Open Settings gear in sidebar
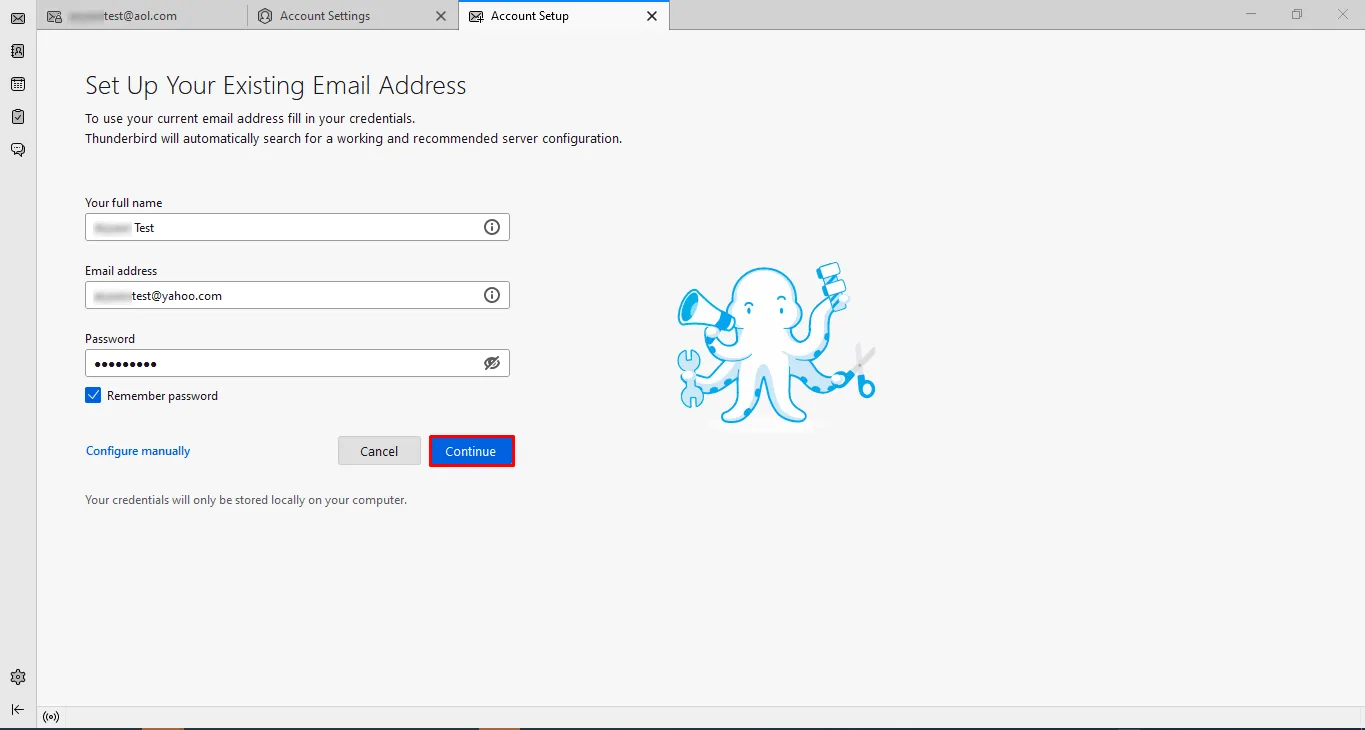The image size is (1365, 730). click(17, 677)
